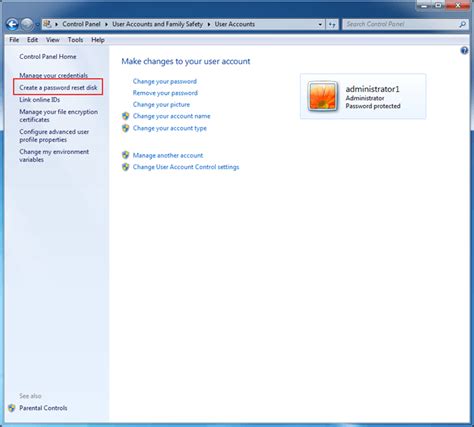Expand arrow after User Accounts and Family Safety

(x=209, y=24)
